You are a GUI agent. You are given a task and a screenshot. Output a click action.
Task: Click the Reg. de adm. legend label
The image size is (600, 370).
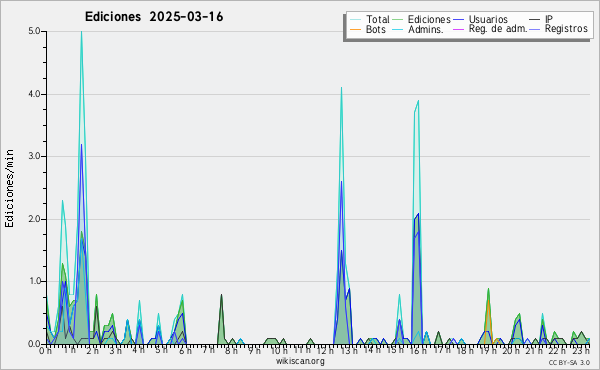pos(498,29)
